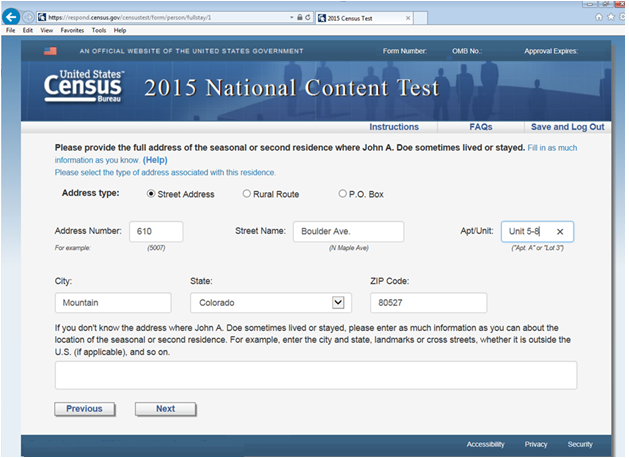This screenshot has width=629, height=458.
Task: Click the refresh icon in address bar
Action: [x=308, y=17]
